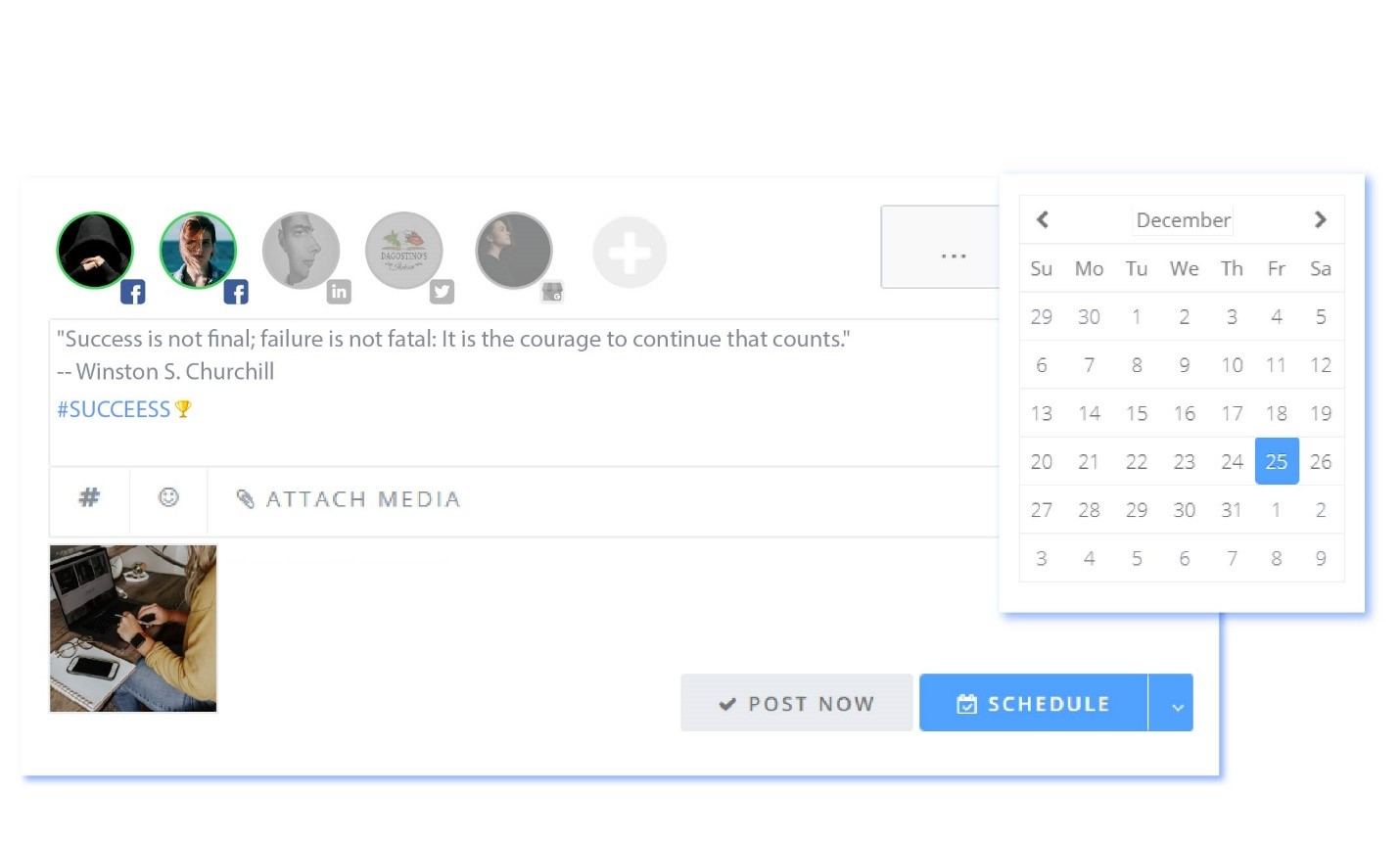Click the Post Now button
Image resolution: width=1400 pixels, height=841 pixels.
796,702
